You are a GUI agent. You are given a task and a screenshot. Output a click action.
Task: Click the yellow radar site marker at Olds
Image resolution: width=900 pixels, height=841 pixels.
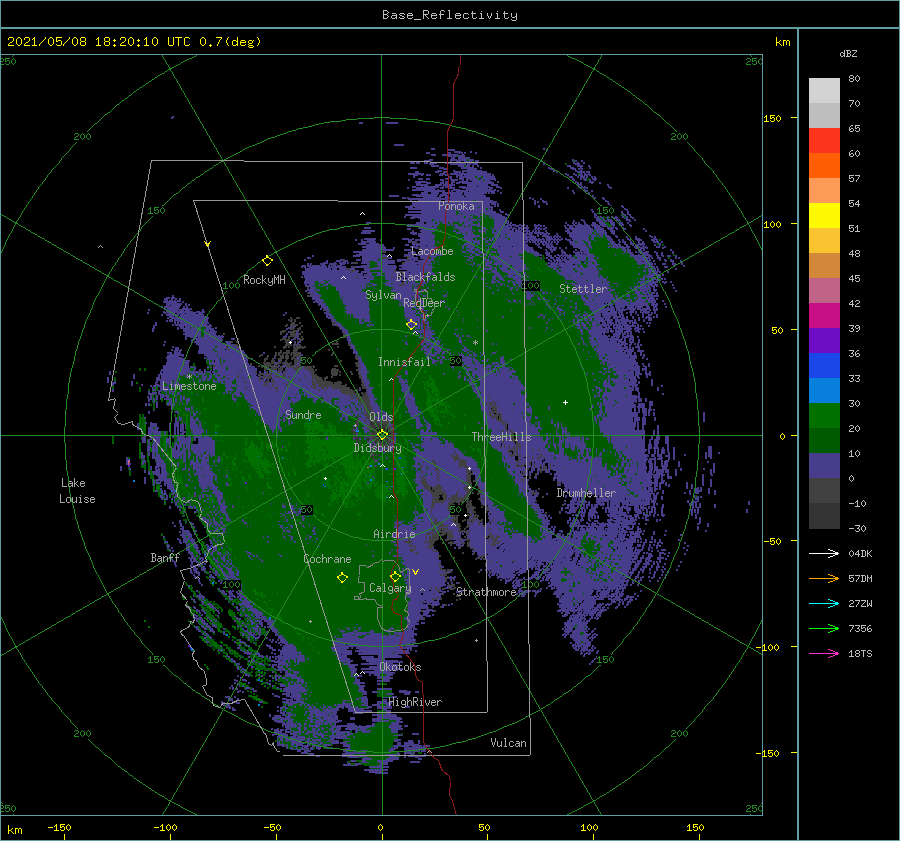point(382,435)
